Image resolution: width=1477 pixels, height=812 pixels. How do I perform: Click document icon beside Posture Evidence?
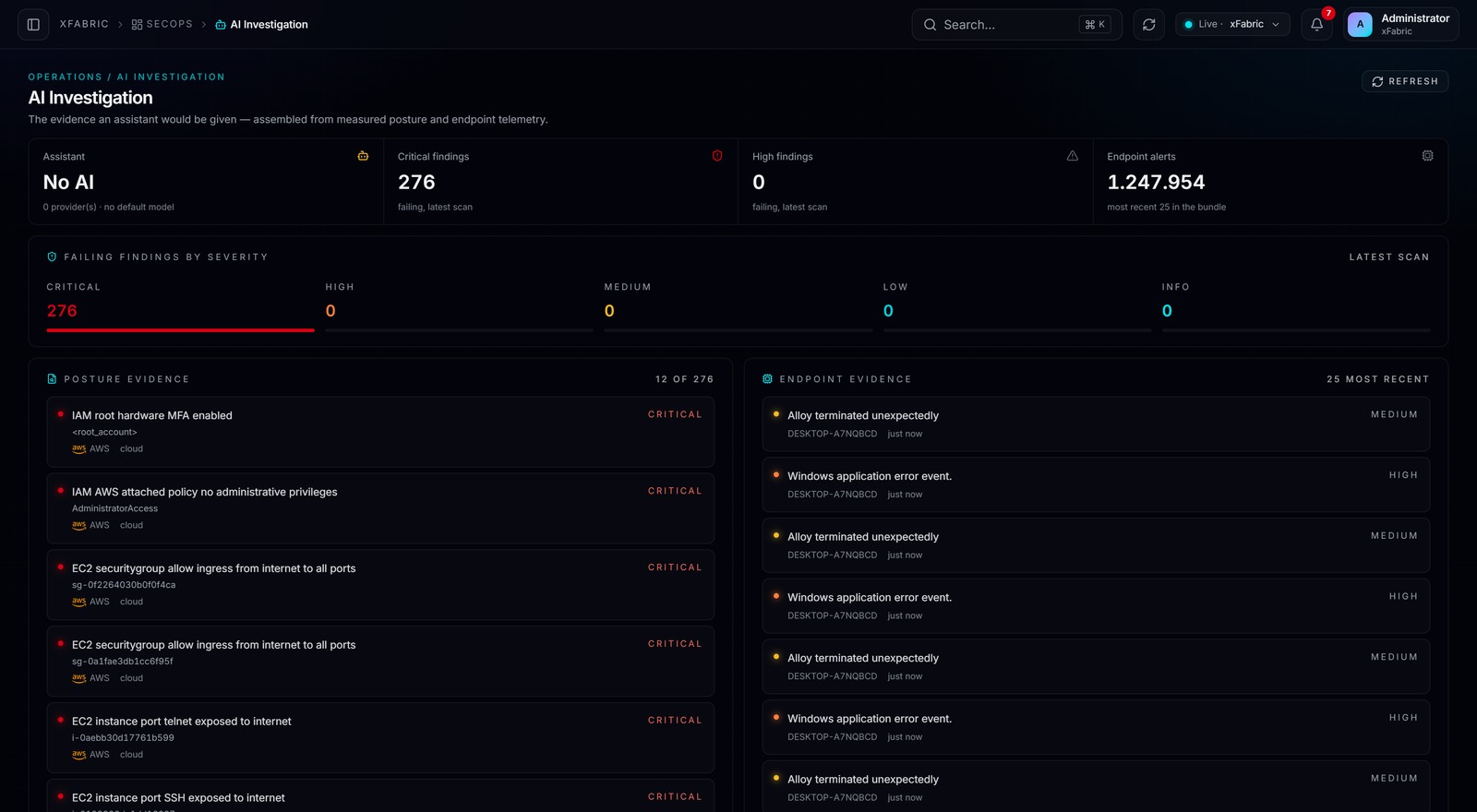52,379
